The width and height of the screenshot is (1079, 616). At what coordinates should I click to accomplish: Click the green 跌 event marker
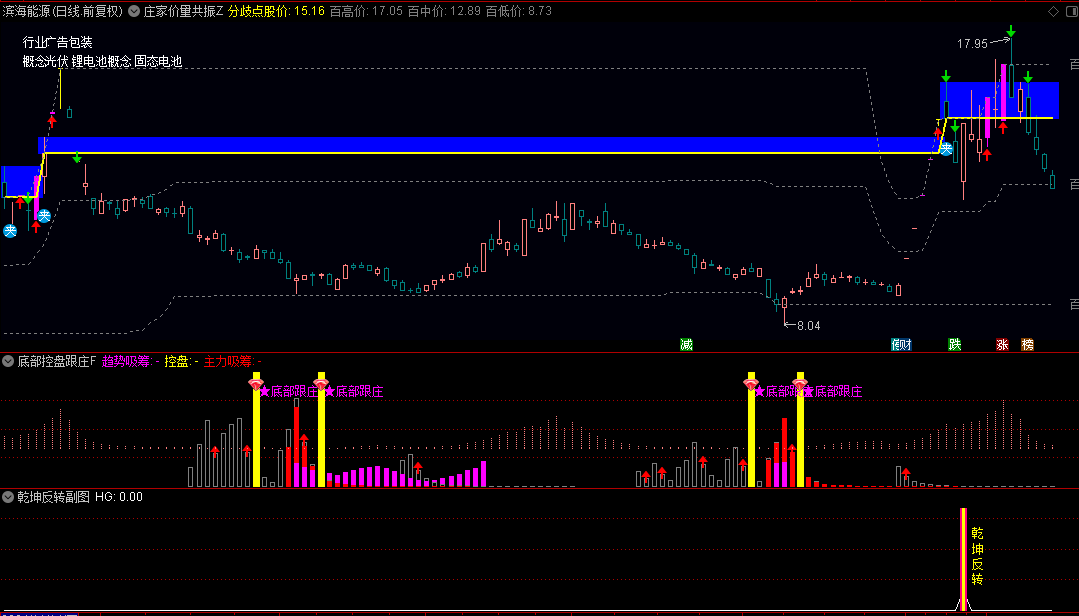click(x=954, y=344)
